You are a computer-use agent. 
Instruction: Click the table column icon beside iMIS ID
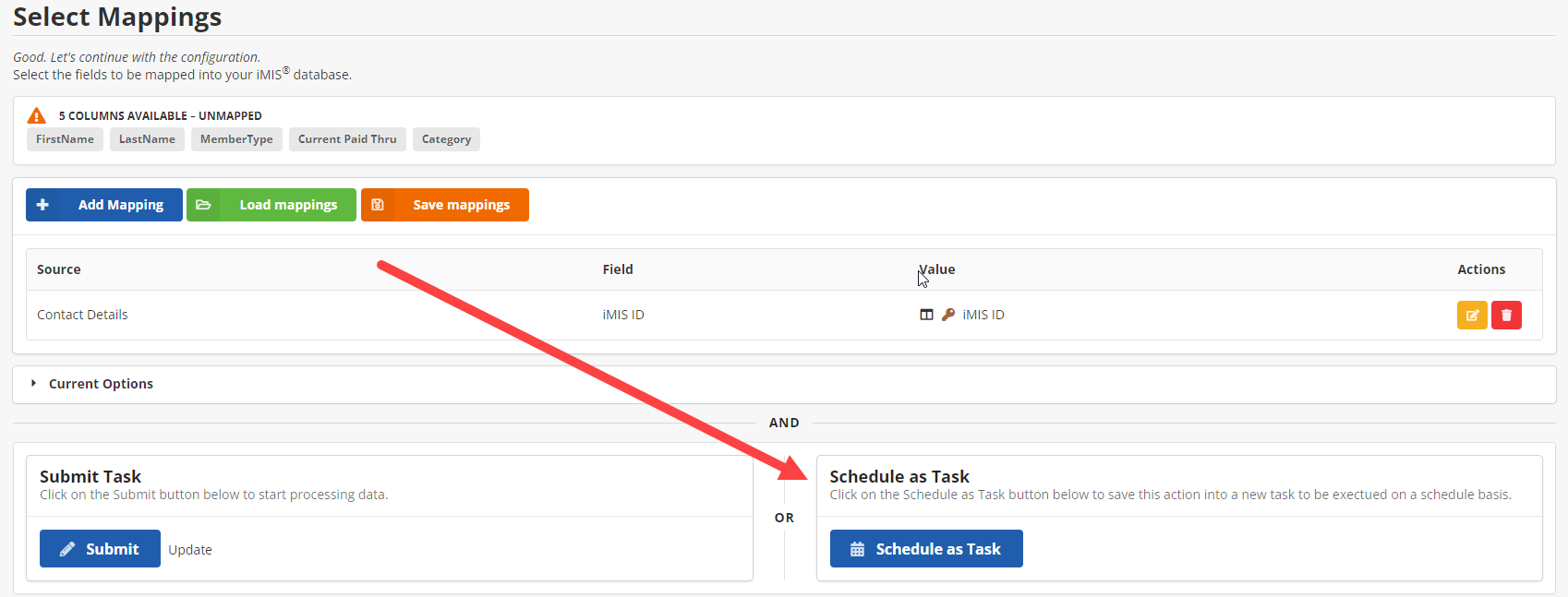926,315
